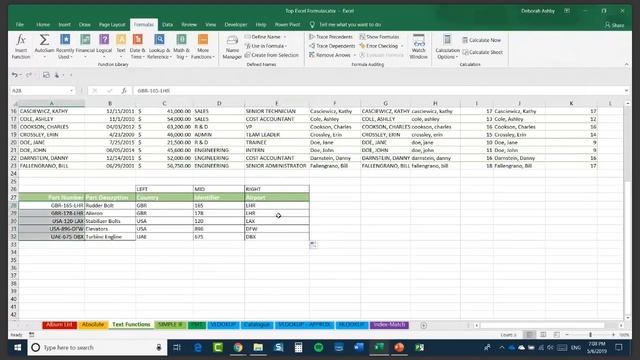This screenshot has width=640, height=360.
Task: Click Remove Arrows
Action: (330, 55)
